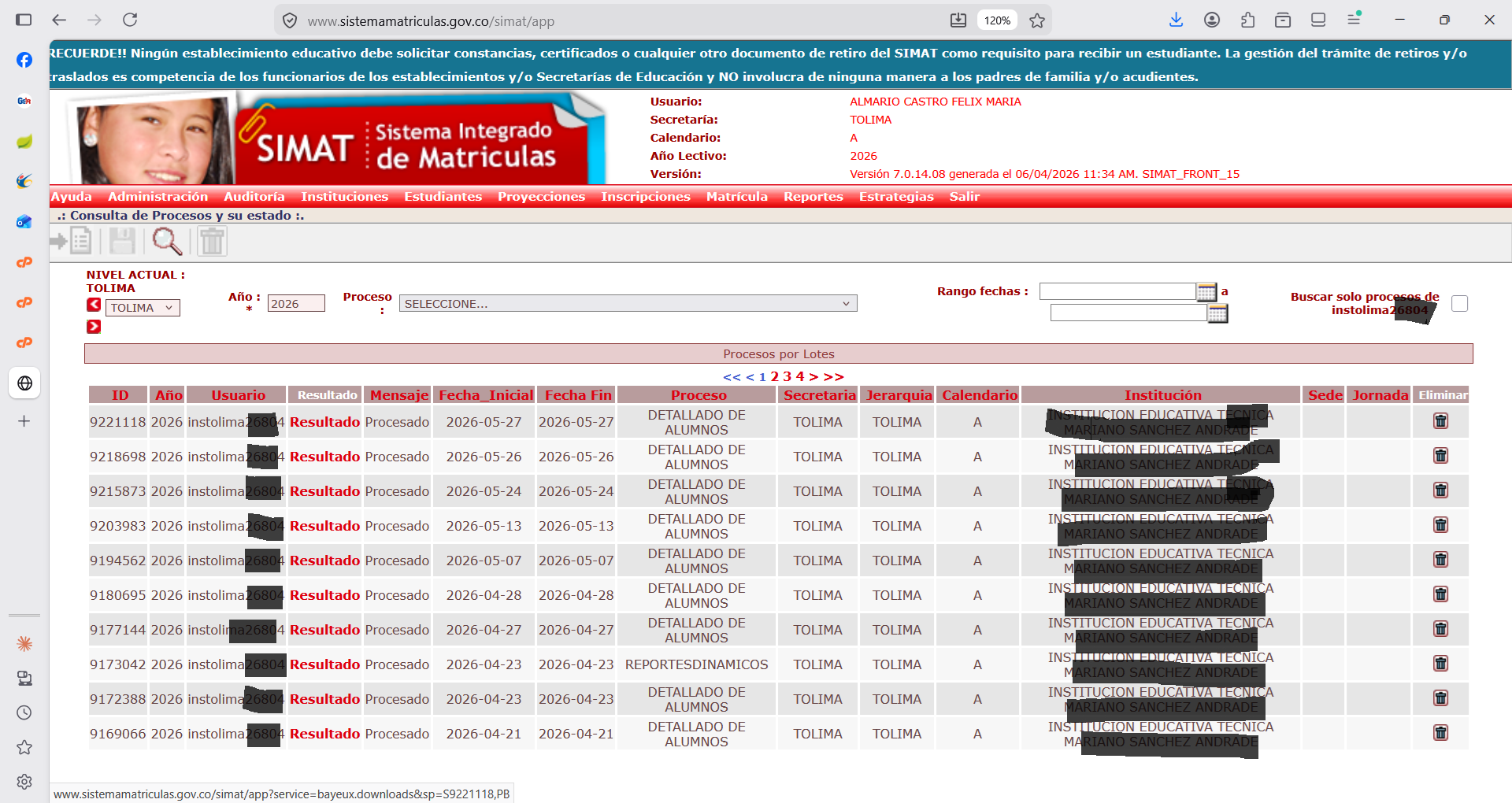This screenshot has height=803, width=1512.
Task: Open Resultado link for process 9221118
Action: pyautogui.click(x=324, y=422)
